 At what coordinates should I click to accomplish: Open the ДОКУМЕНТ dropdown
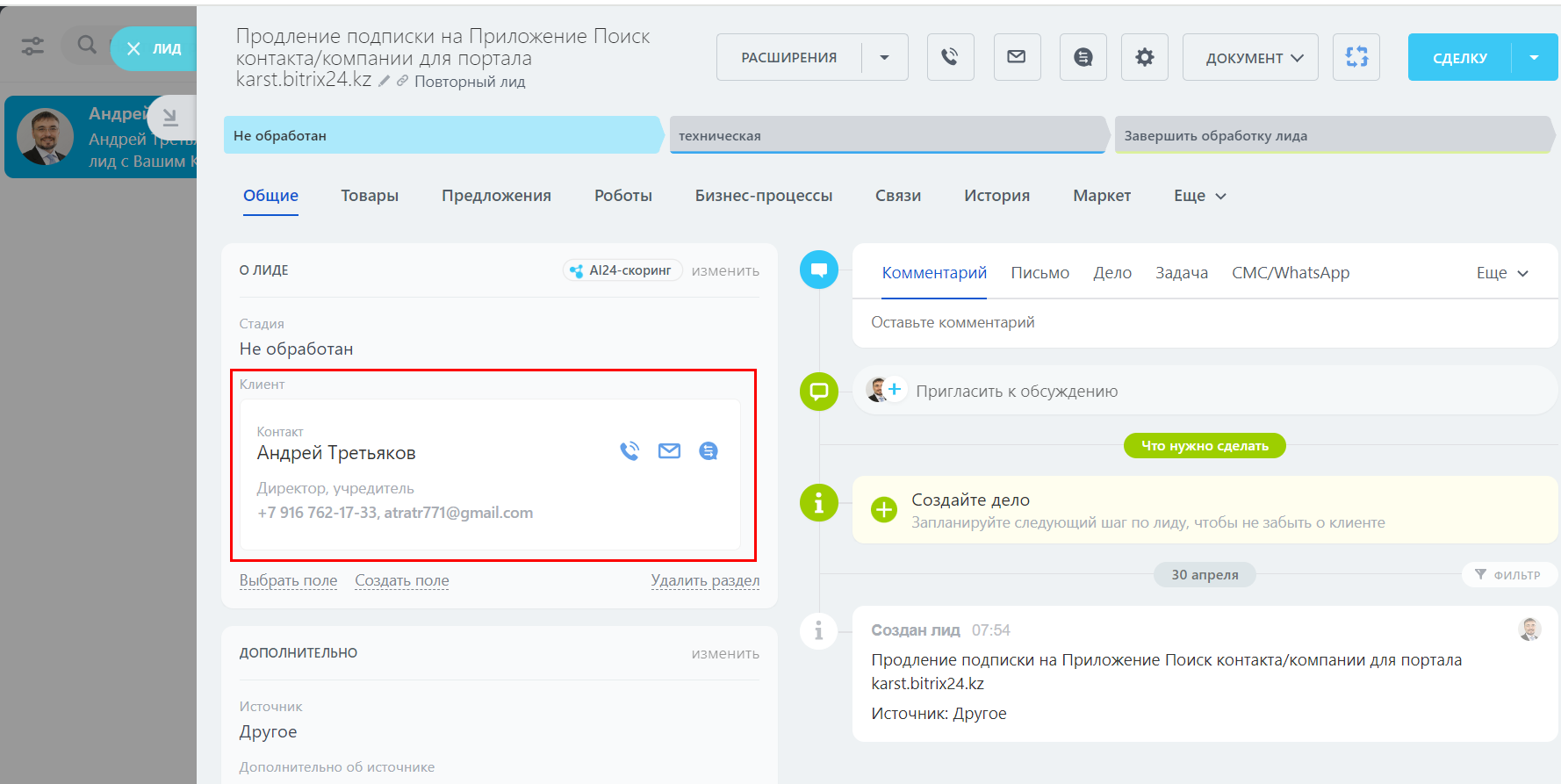coord(1249,58)
